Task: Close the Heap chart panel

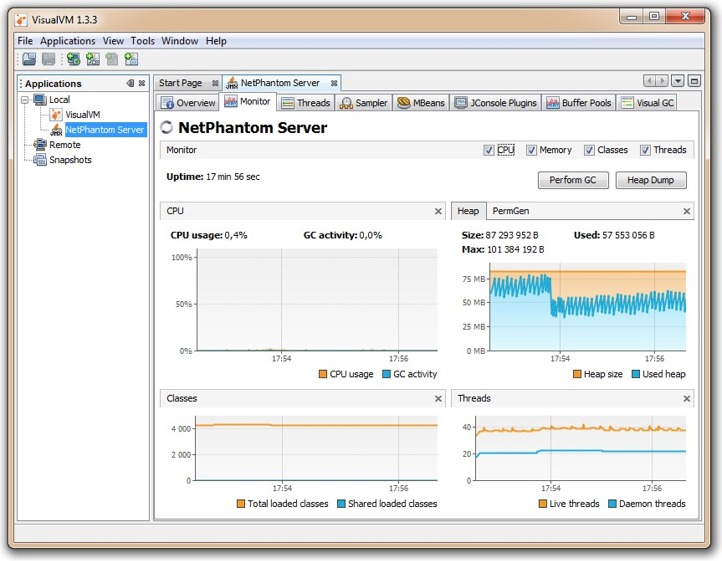Action: pos(687,211)
